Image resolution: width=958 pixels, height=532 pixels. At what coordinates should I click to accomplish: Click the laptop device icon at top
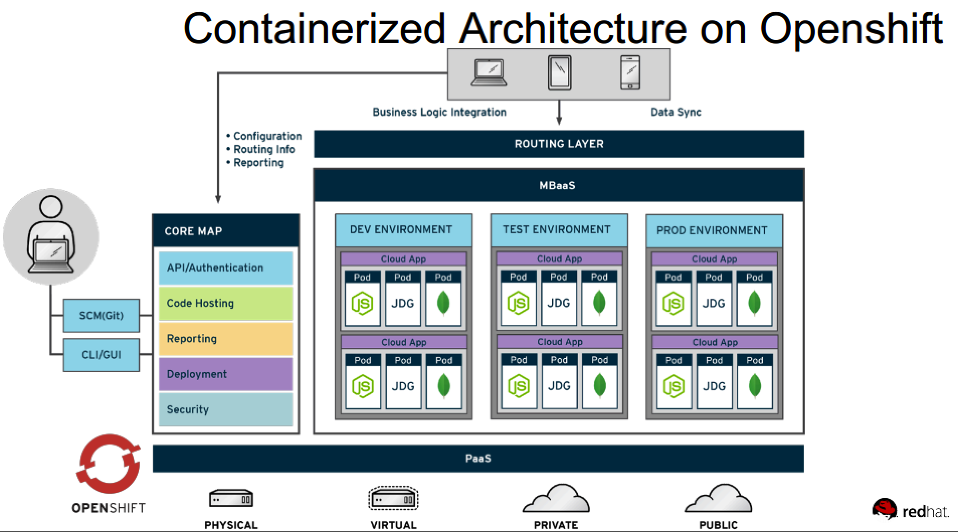pyautogui.click(x=488, y=72)
